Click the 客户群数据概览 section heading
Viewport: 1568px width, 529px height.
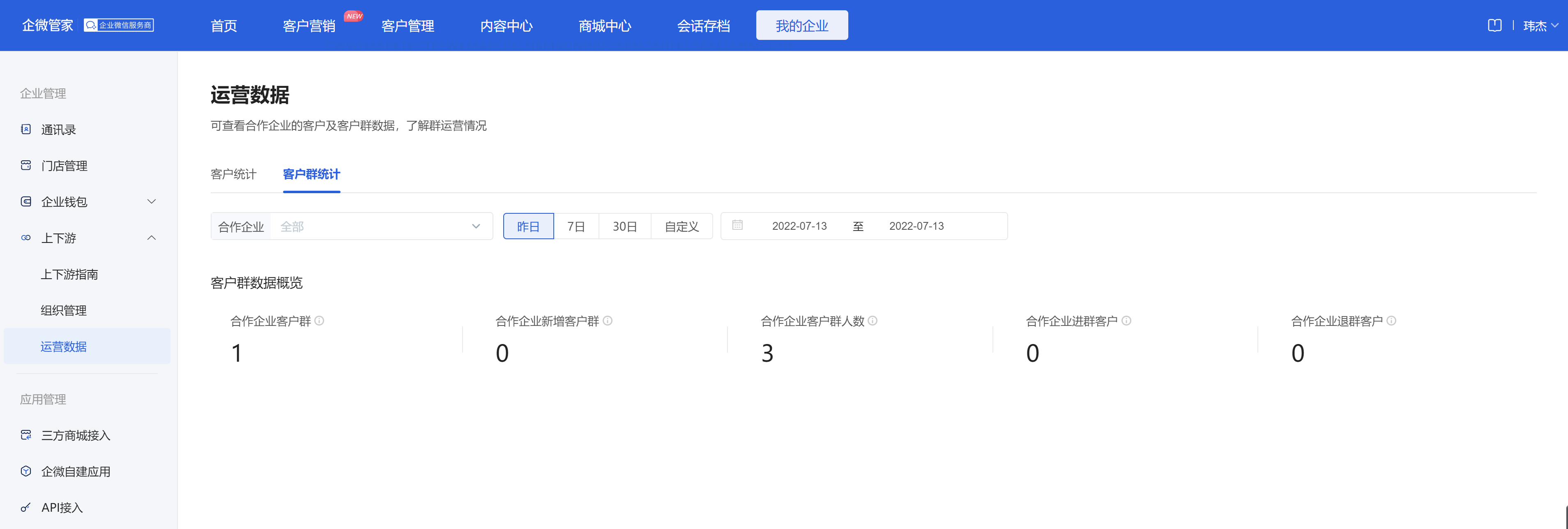256,283
